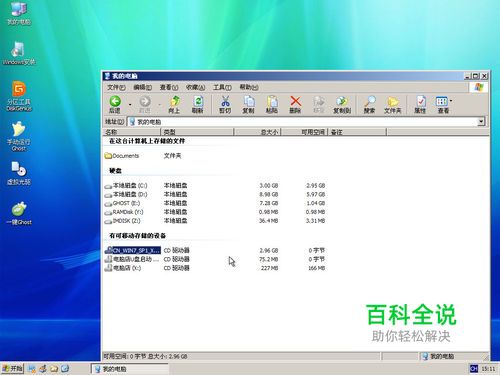Click the red X Delete (删除) icon
Viewport: 500px width, 375px height.
[x=295, y=104]
